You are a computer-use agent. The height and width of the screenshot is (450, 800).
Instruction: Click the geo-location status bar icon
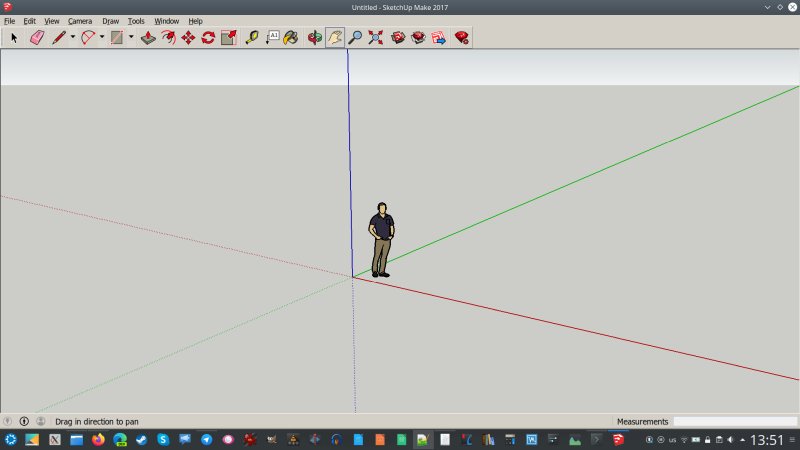point(7,421)
